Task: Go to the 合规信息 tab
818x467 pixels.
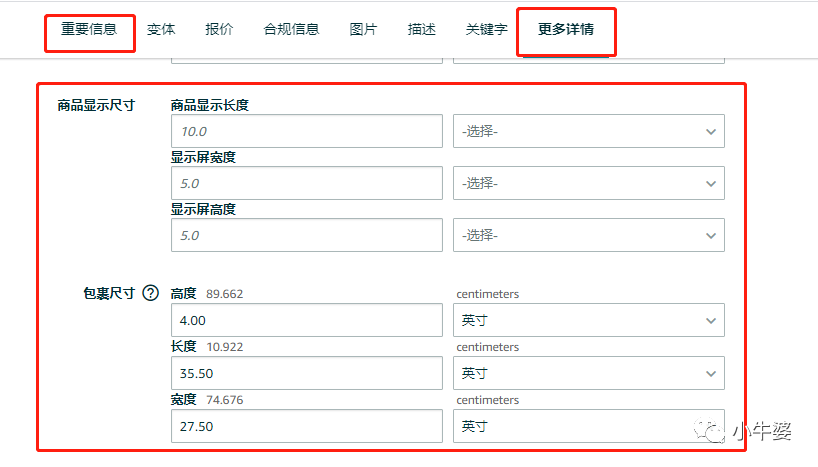Action: click(x=291, y=29)
